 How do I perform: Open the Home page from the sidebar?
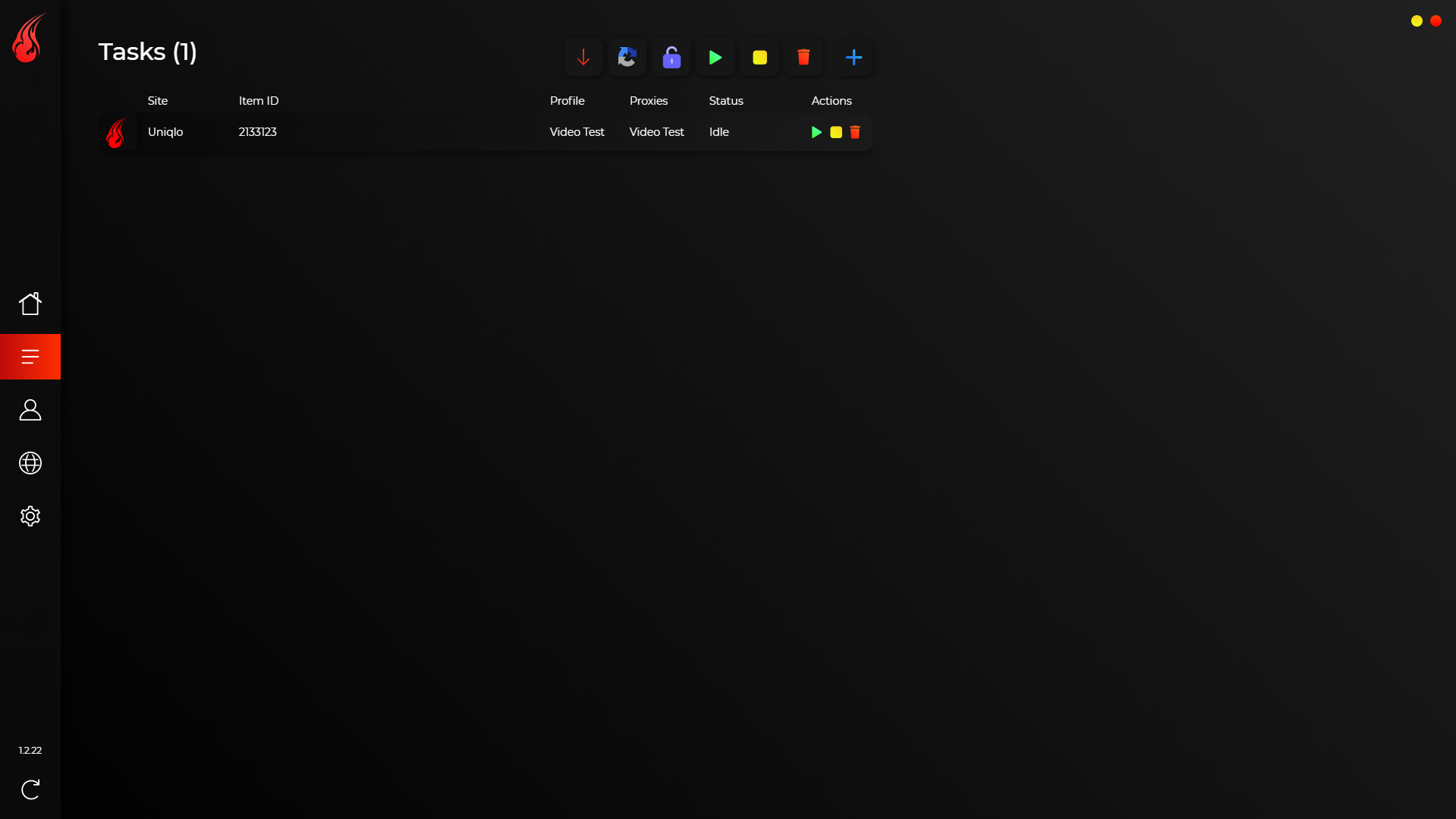30,304
